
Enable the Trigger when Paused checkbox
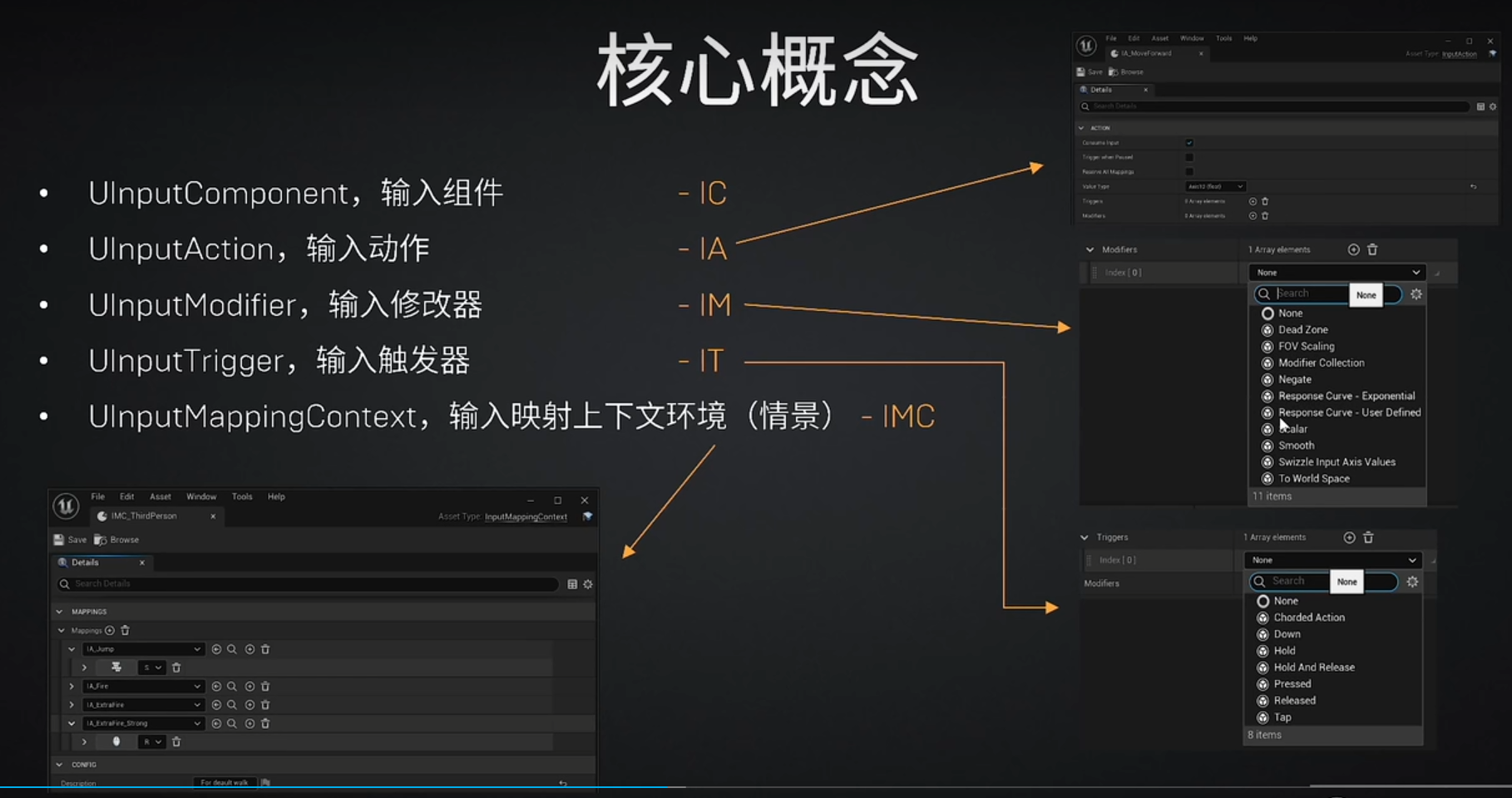tap(1188, 157)
